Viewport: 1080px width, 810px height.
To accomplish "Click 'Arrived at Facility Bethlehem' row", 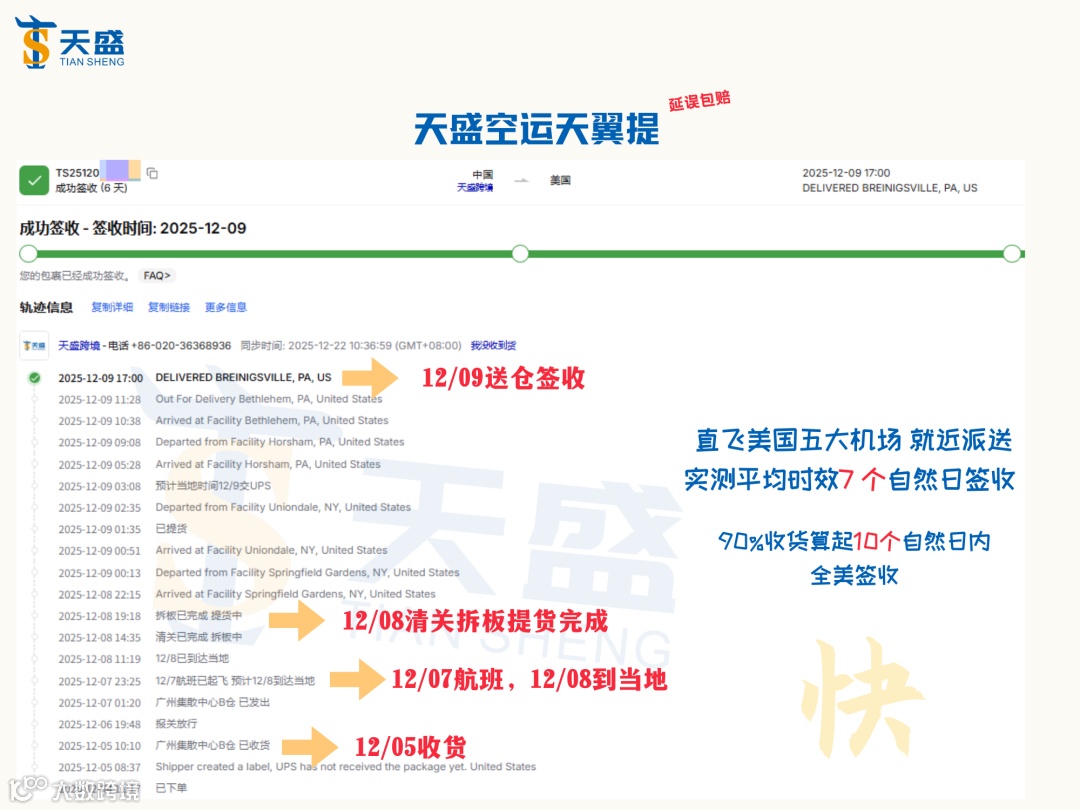I will point(223,421).
